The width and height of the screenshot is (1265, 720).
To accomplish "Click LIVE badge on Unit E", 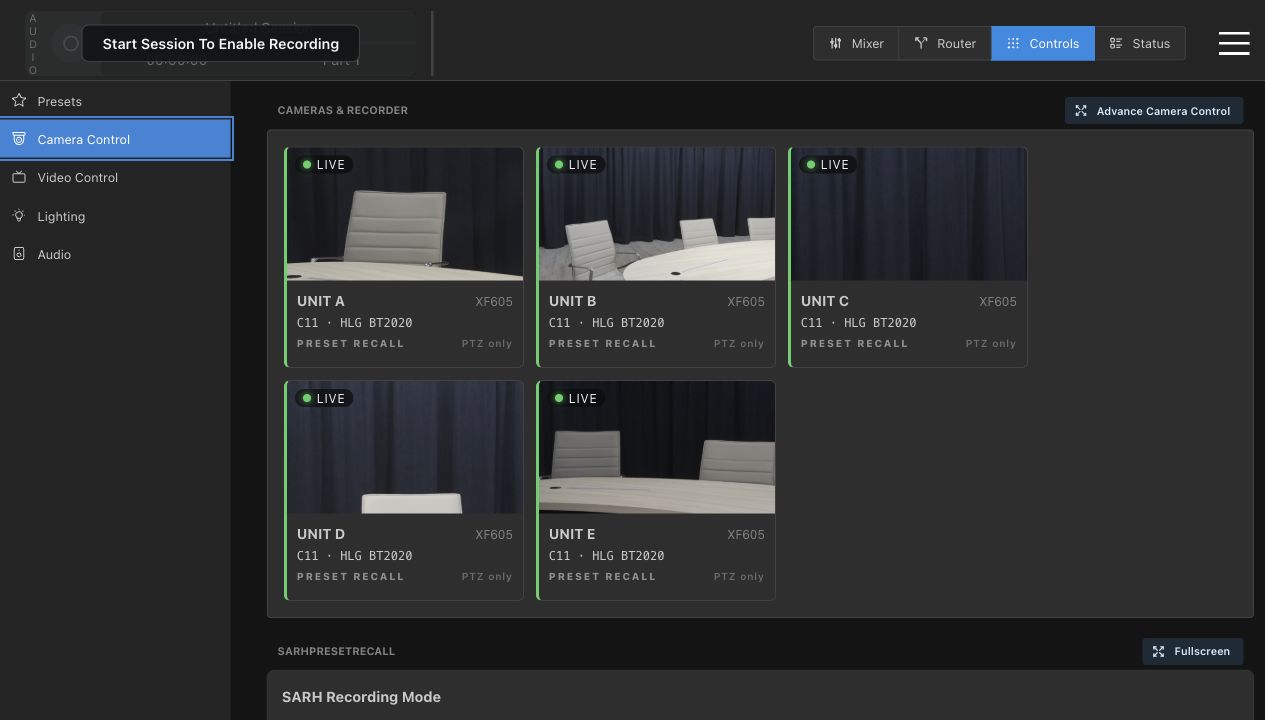I will (575, 398).
